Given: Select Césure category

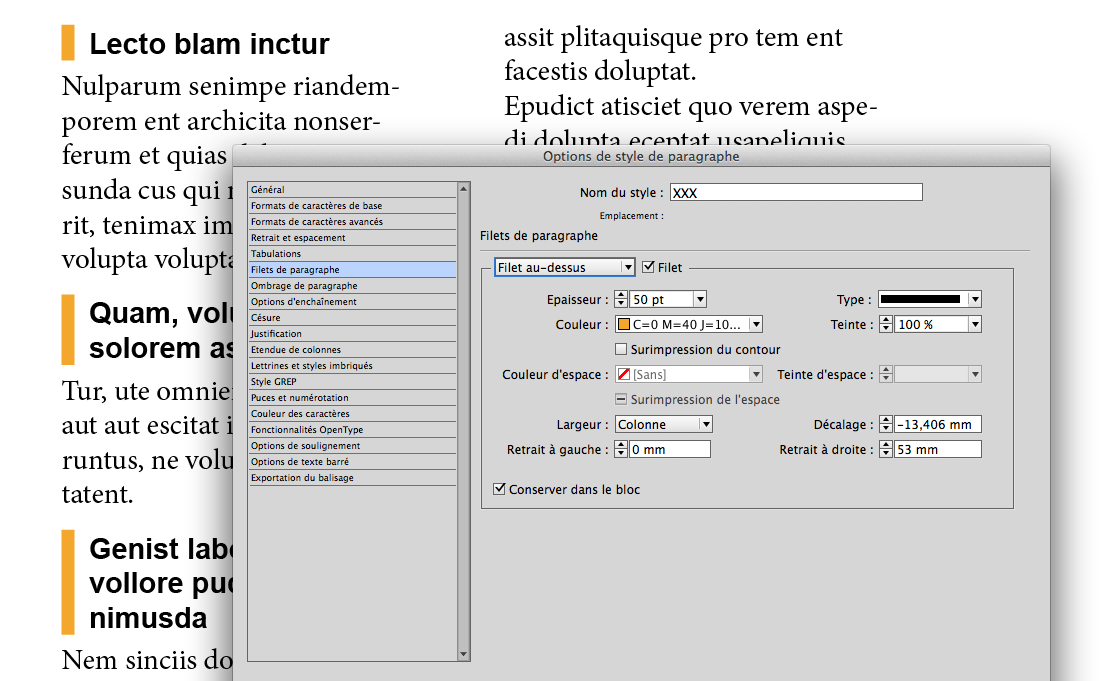Looking at the screenshot, I should [352, 318].
